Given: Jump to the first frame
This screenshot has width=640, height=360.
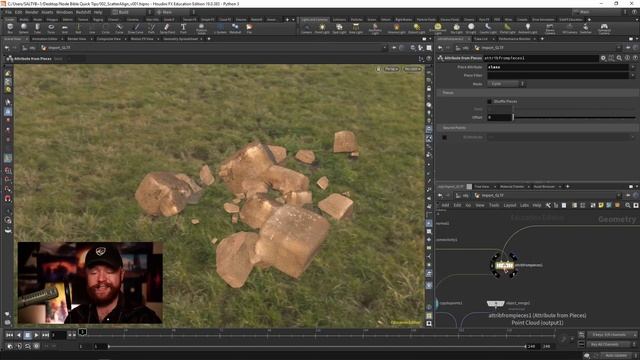Looking at the screenshot, I should tap(9, 335).
